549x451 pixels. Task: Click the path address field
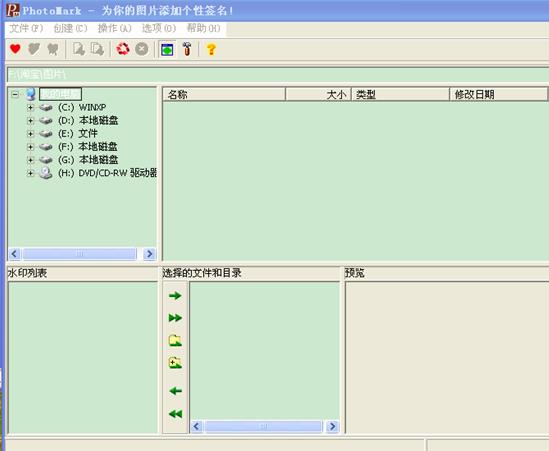pos(278,74)
